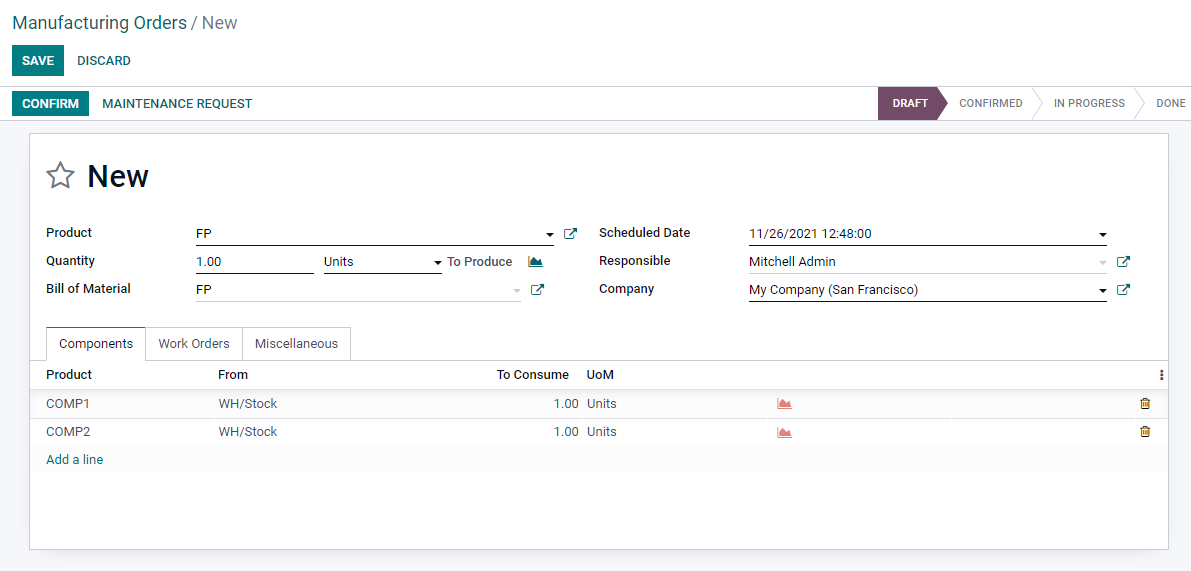View forecast chart for COMP1 row
1191x571 pixels.
point(784,404)
